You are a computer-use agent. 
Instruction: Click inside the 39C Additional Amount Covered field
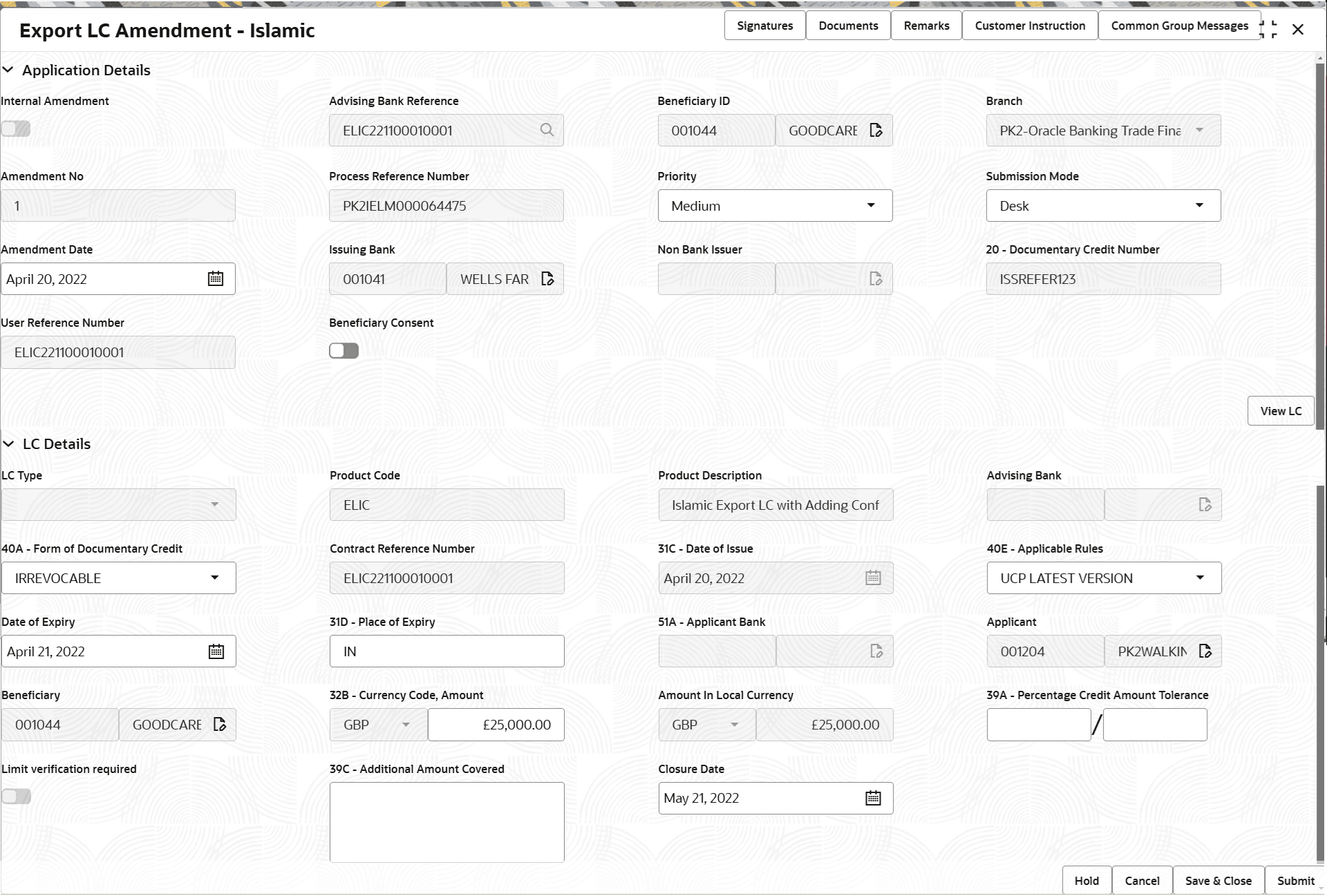pos(446,822)
